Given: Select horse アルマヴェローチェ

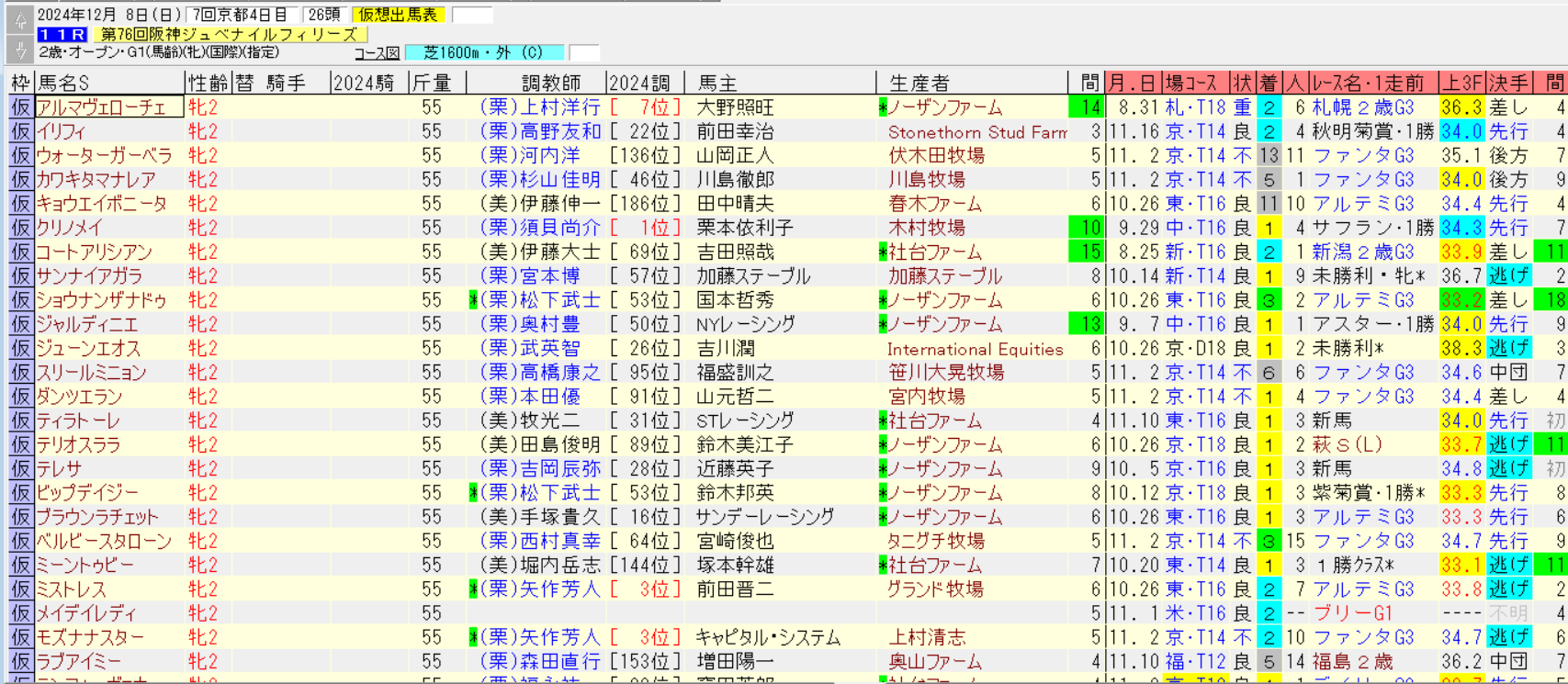Looking at the screenshot, I should pos(108,107).
